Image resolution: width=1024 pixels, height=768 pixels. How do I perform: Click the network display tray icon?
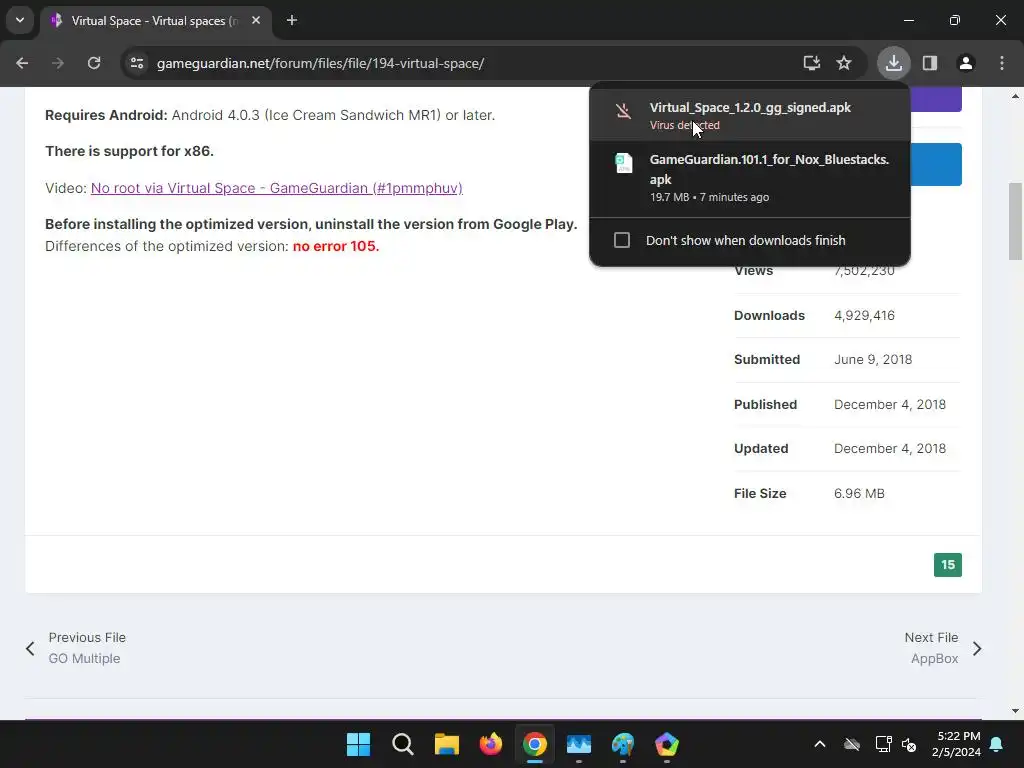click(883, 744)
